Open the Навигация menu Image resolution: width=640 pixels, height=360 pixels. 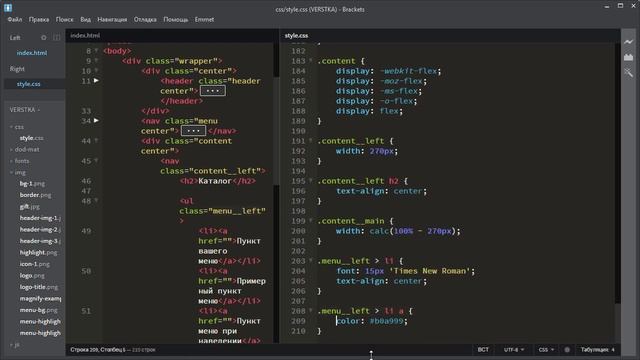coord(112,20)
